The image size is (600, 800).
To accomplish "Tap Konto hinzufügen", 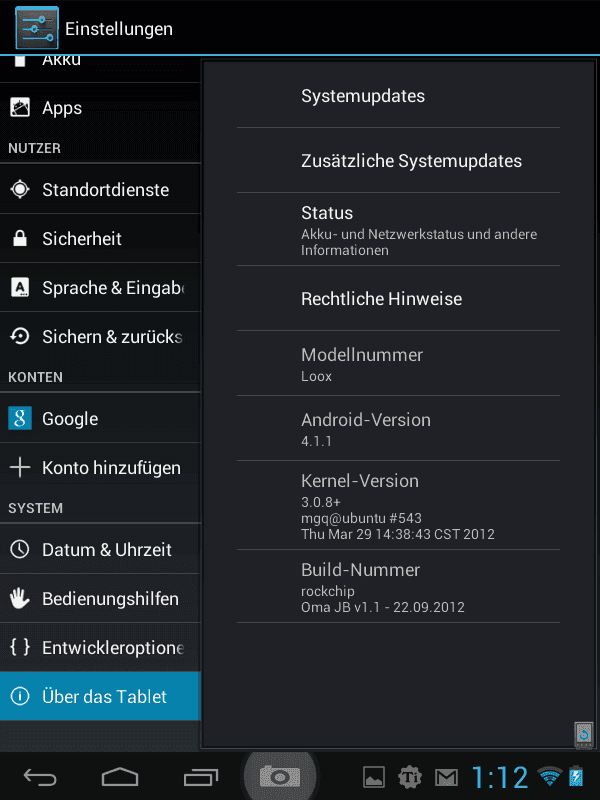I will pos(101,467).
